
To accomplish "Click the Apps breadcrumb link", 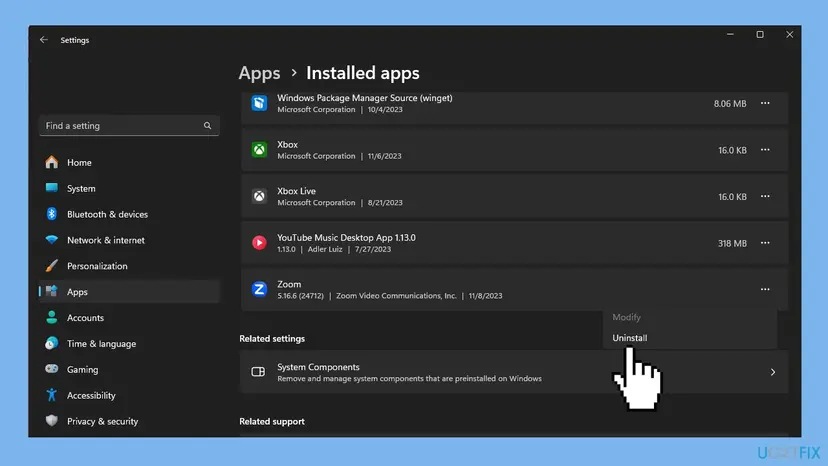I will click(x=259, y=73).
